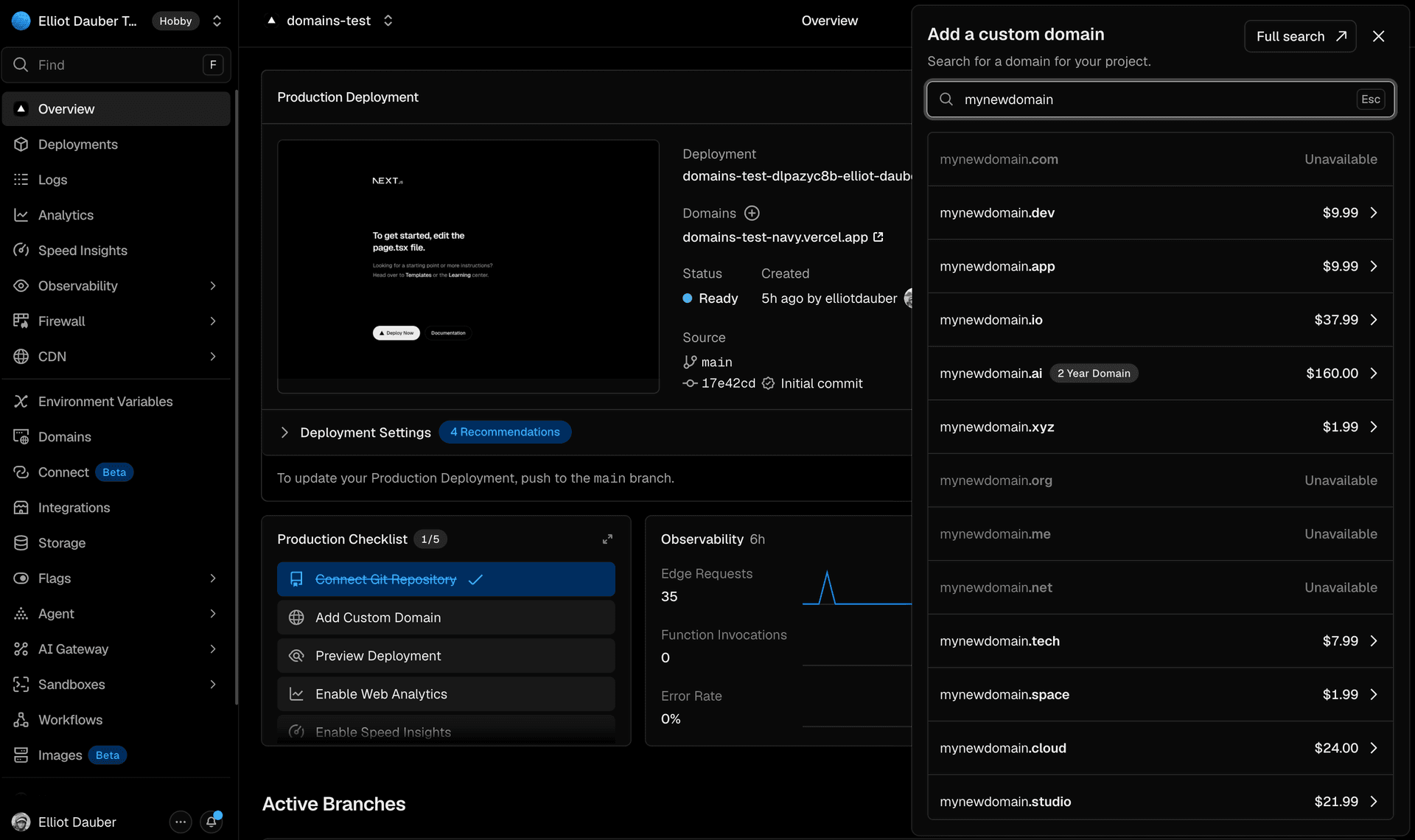Image resolution: width=1415 pixels, height=840 pixels.
Task: Click the domain search input field
Action: point(1160,99)
